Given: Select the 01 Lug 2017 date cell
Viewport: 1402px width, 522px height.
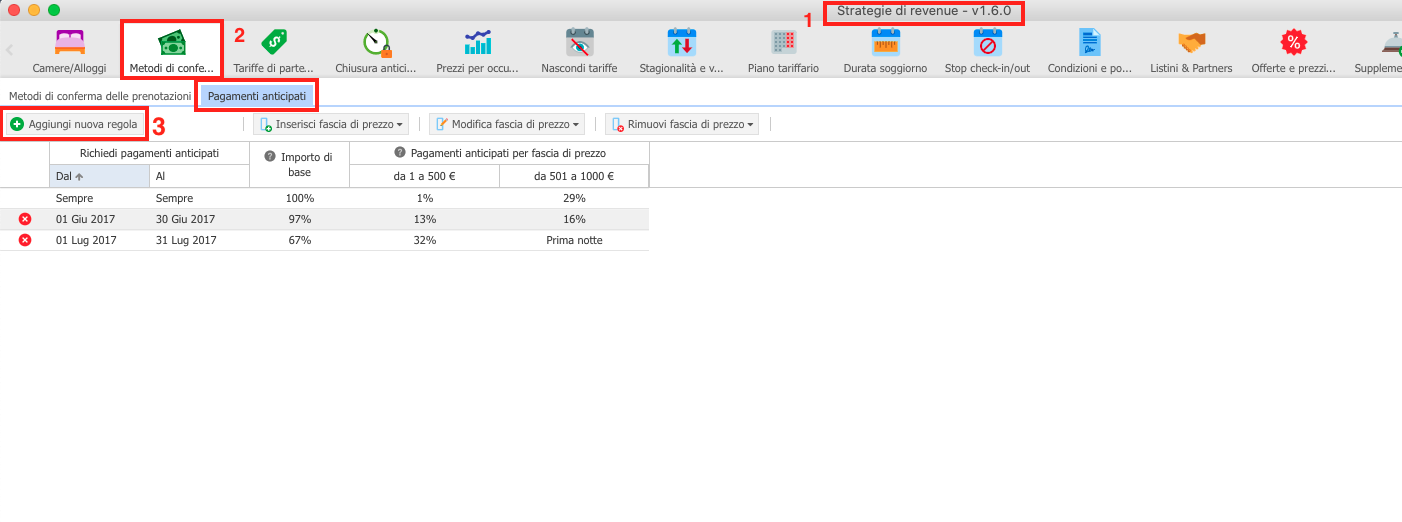Looking at the screenshot, I should tap(99, 240).
